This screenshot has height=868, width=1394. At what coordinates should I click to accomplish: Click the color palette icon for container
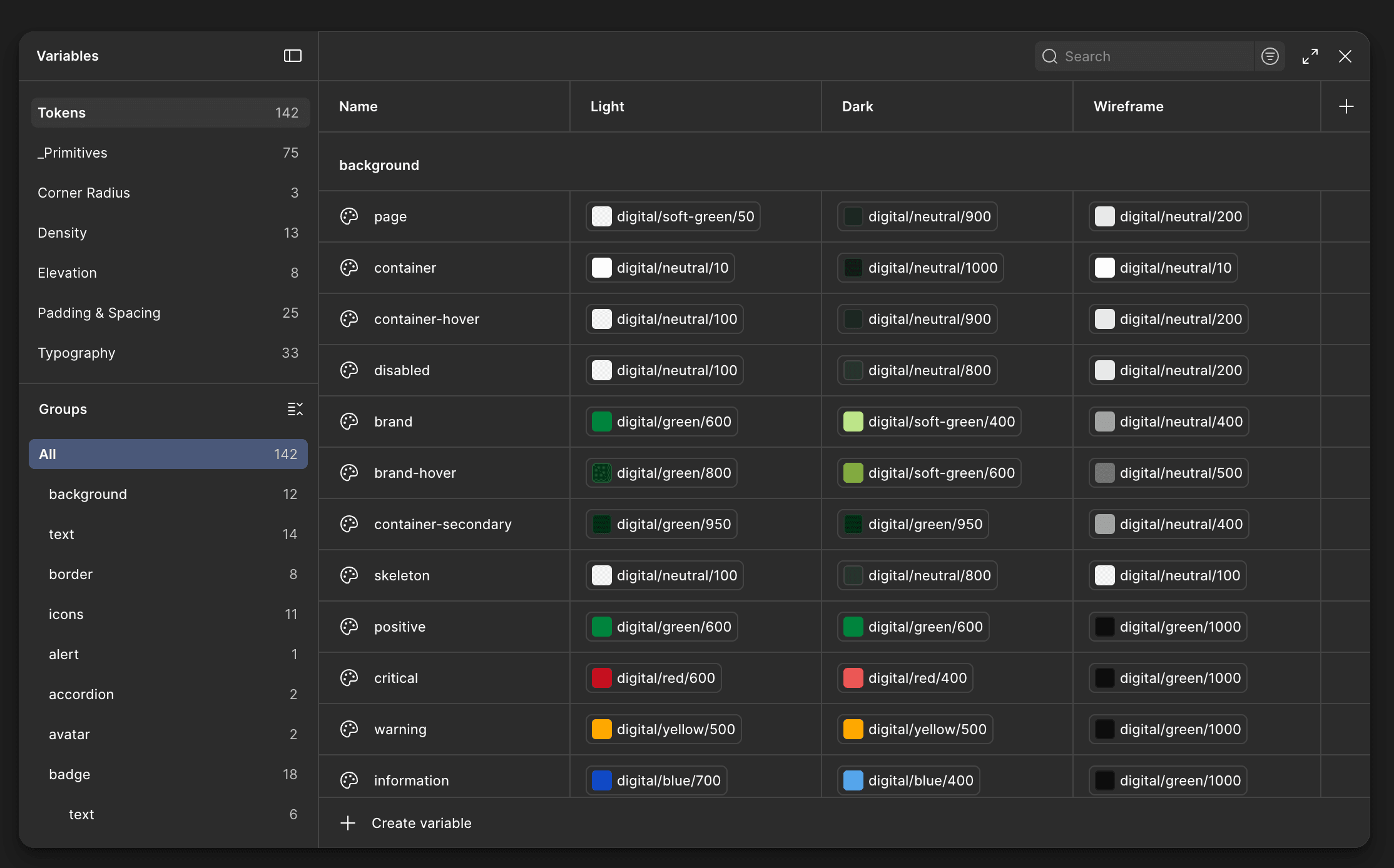coord(349,268)
